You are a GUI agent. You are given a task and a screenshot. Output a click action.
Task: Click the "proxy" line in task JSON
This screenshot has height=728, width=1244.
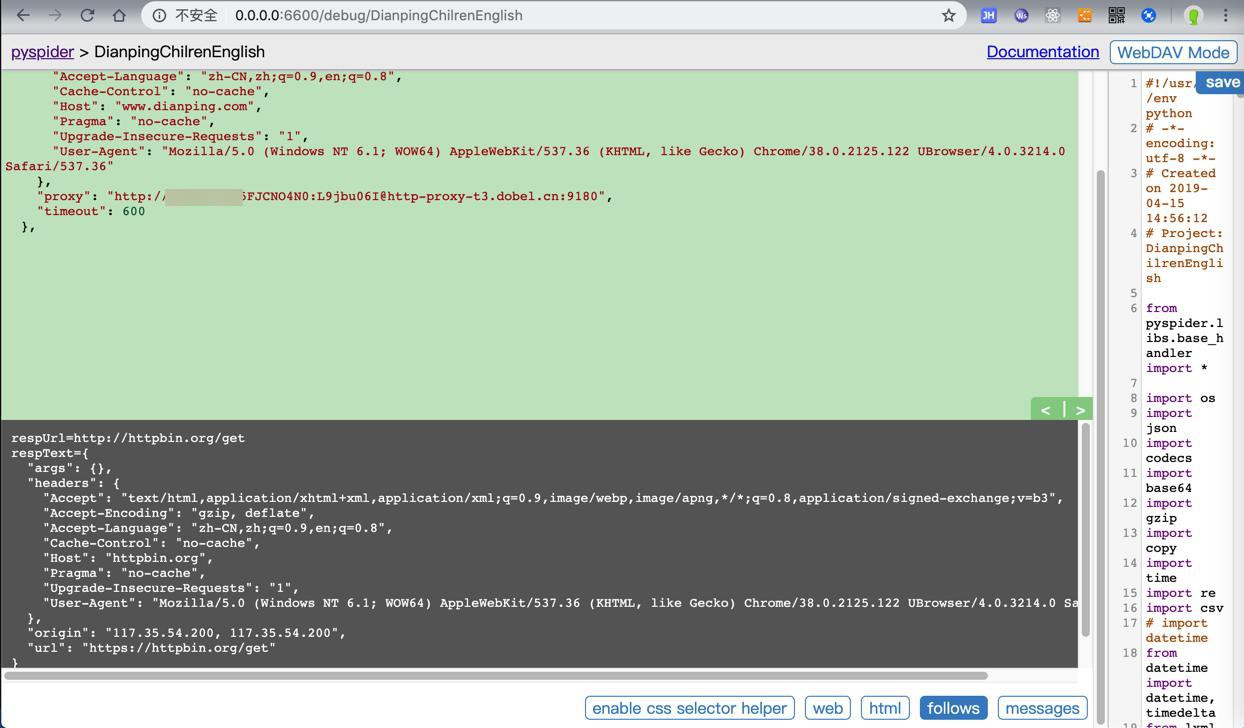(x=325, y=196)
